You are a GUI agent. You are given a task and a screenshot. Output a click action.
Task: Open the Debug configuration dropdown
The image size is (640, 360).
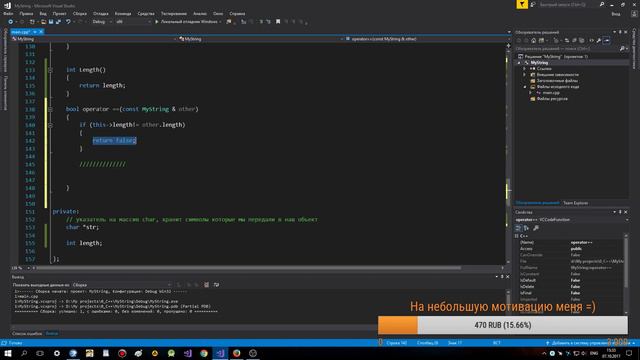click(102, 22)
